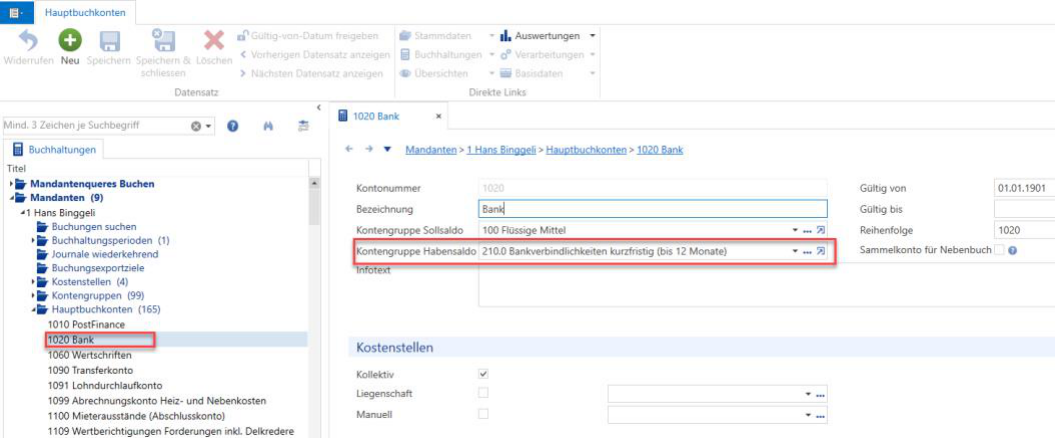Viewport: 1055px width, 438px height.
Task: Select account 1060 Wertschriften
Action: coord(89,355)
